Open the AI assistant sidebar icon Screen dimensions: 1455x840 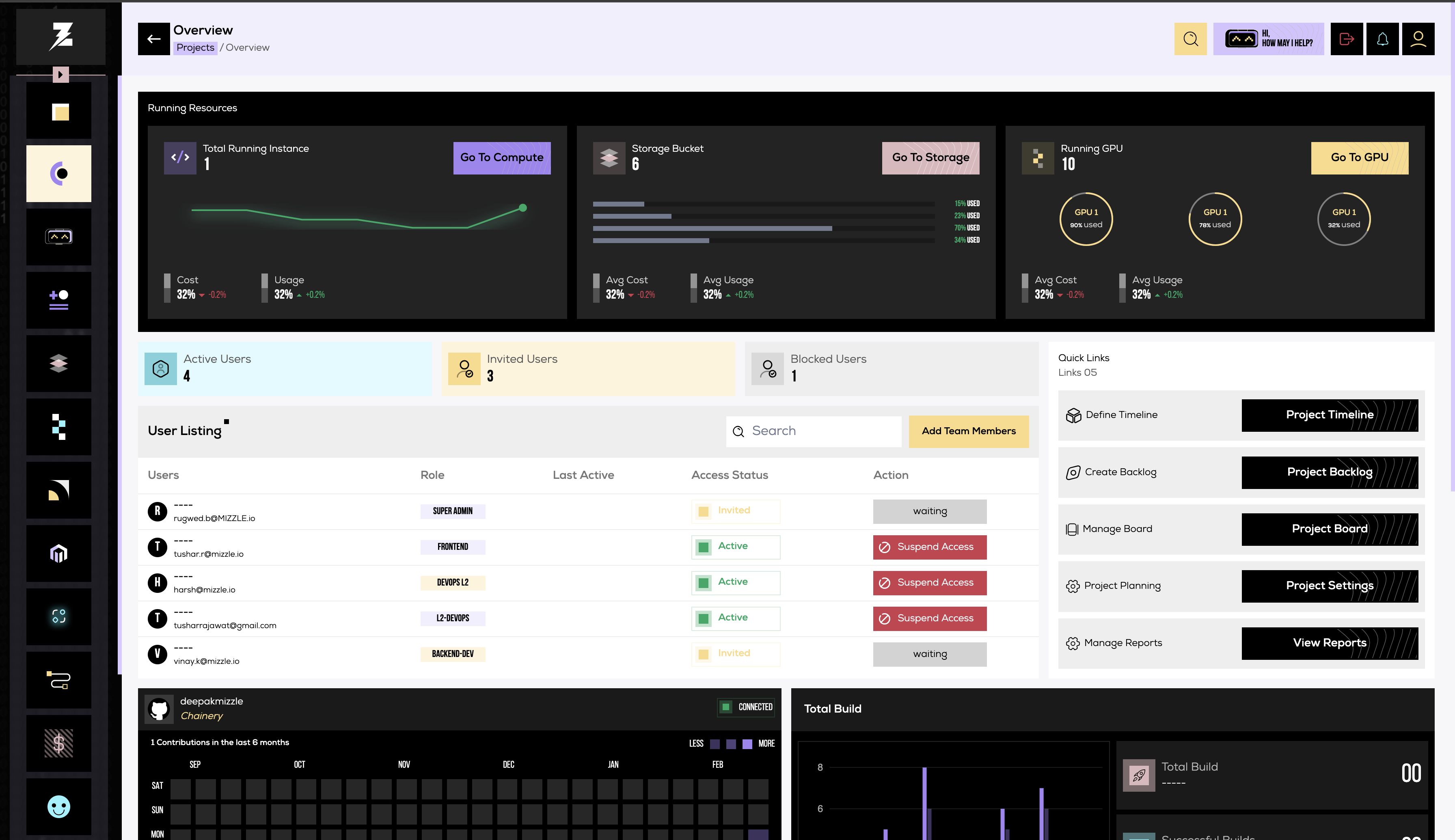59,237
